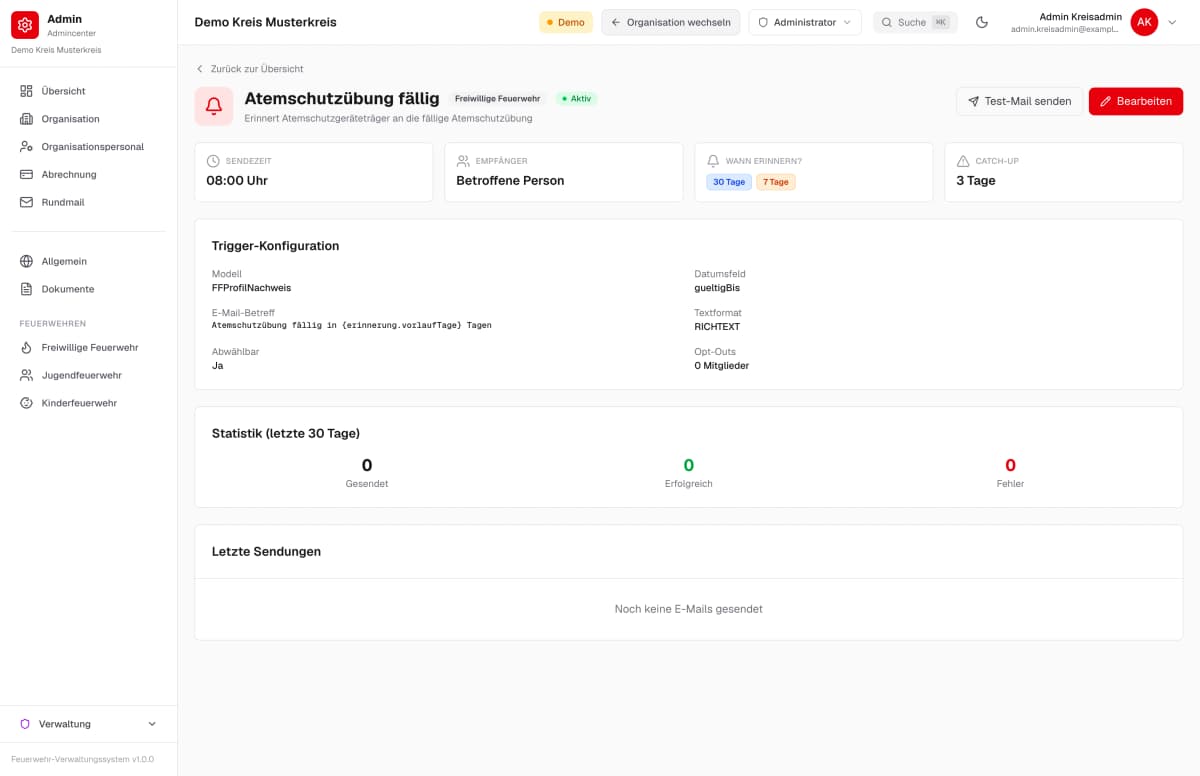Open Rundmail in the sidebar

tap(89, 203)
